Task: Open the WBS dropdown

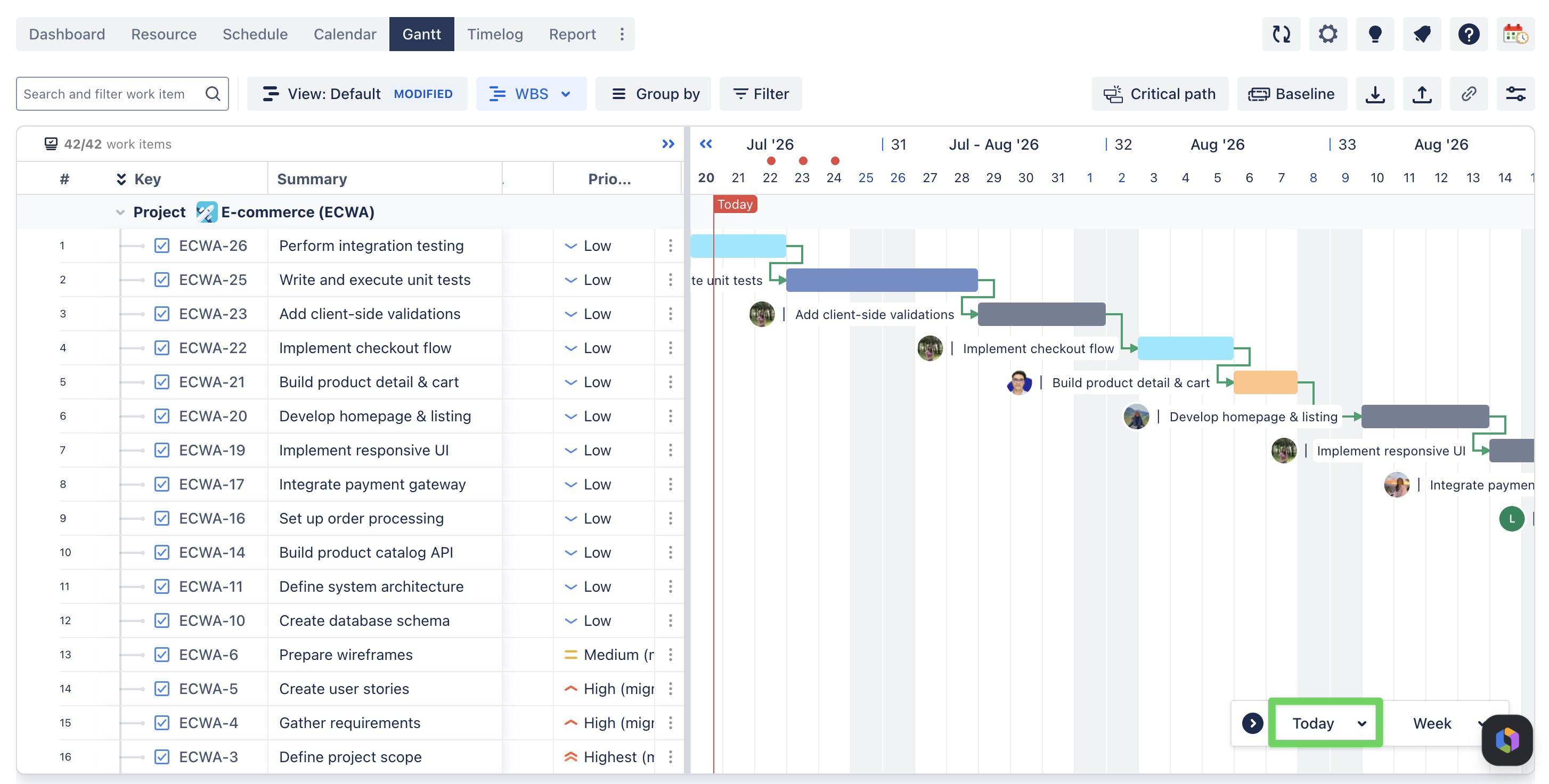Action: point(531,94)
